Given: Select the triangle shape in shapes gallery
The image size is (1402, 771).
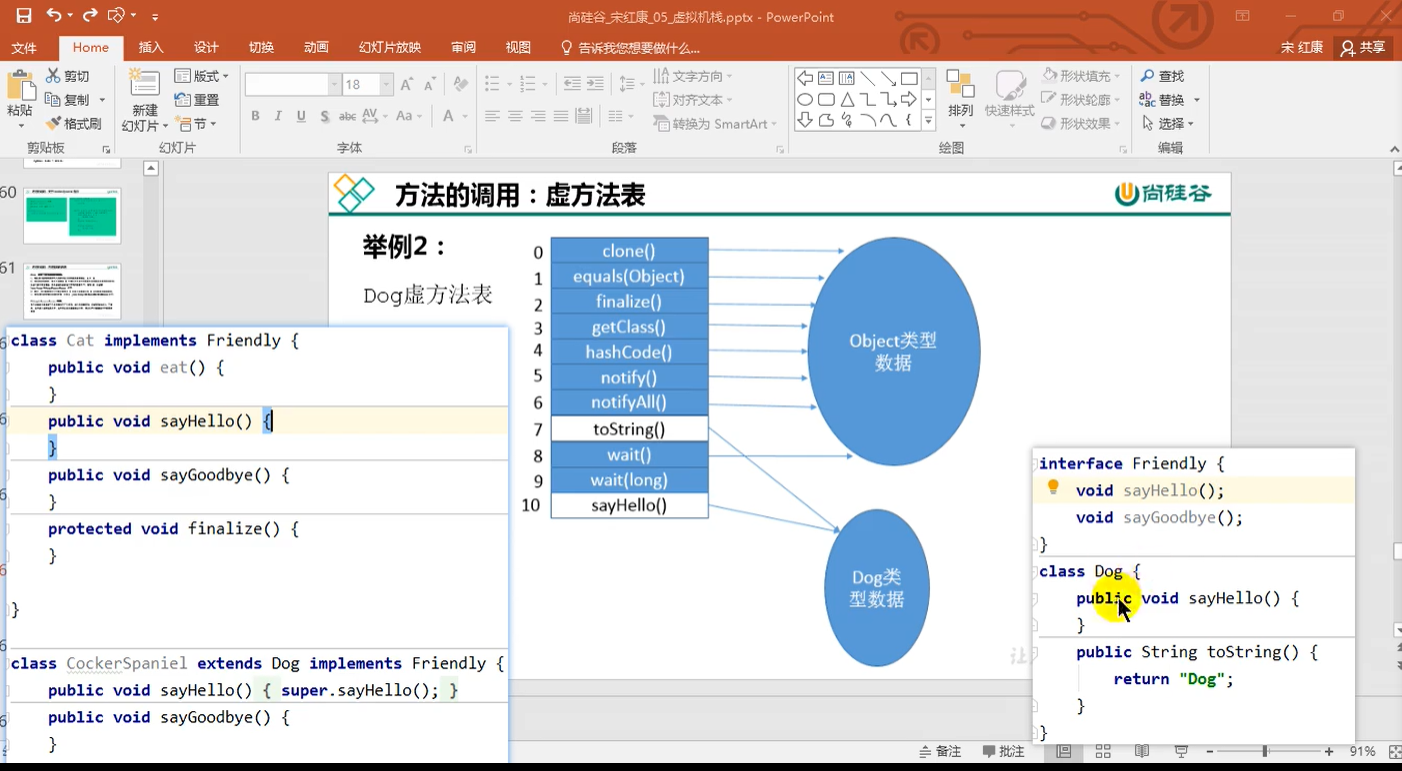Looking at the screenshot, I should click(x=847, y=100).
